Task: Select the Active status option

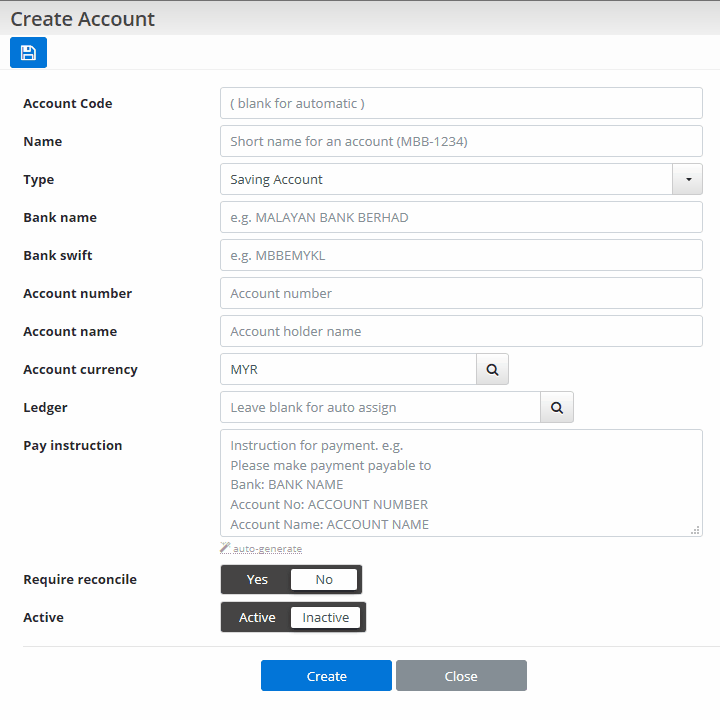Action: click(x=257, y=618)
